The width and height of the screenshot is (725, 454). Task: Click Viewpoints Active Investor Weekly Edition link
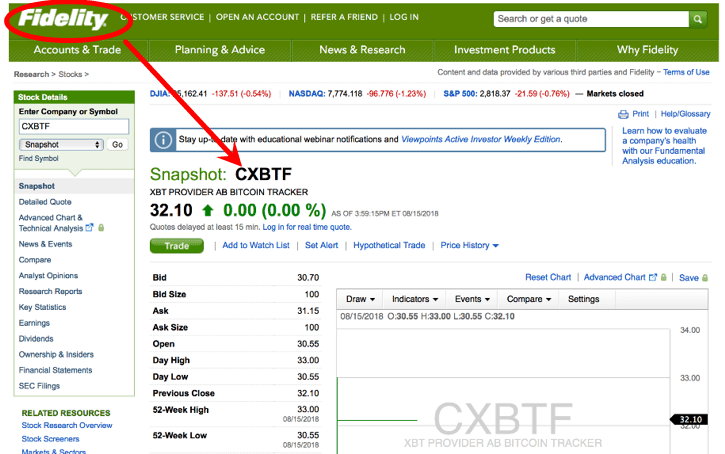pyautogui.click(x=481, y=139)
